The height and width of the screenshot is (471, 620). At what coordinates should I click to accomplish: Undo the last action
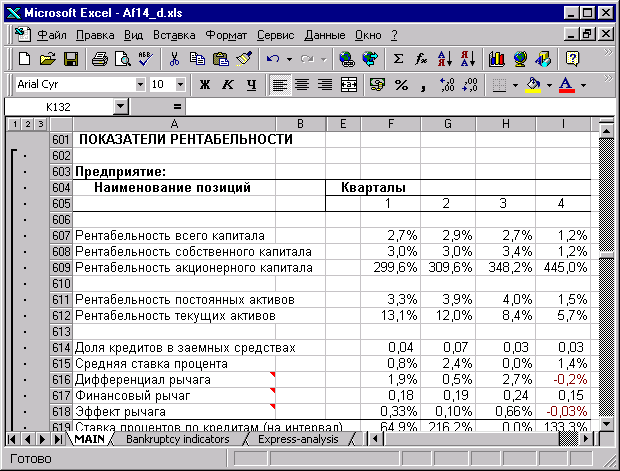pyautogui.click(x=273, y=59)
